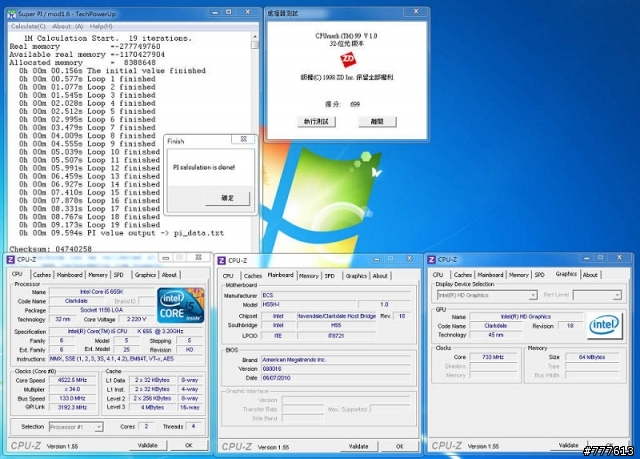640x459 pixels.
Task: Click the H55 southbridge field
Action: coord(336,325)
